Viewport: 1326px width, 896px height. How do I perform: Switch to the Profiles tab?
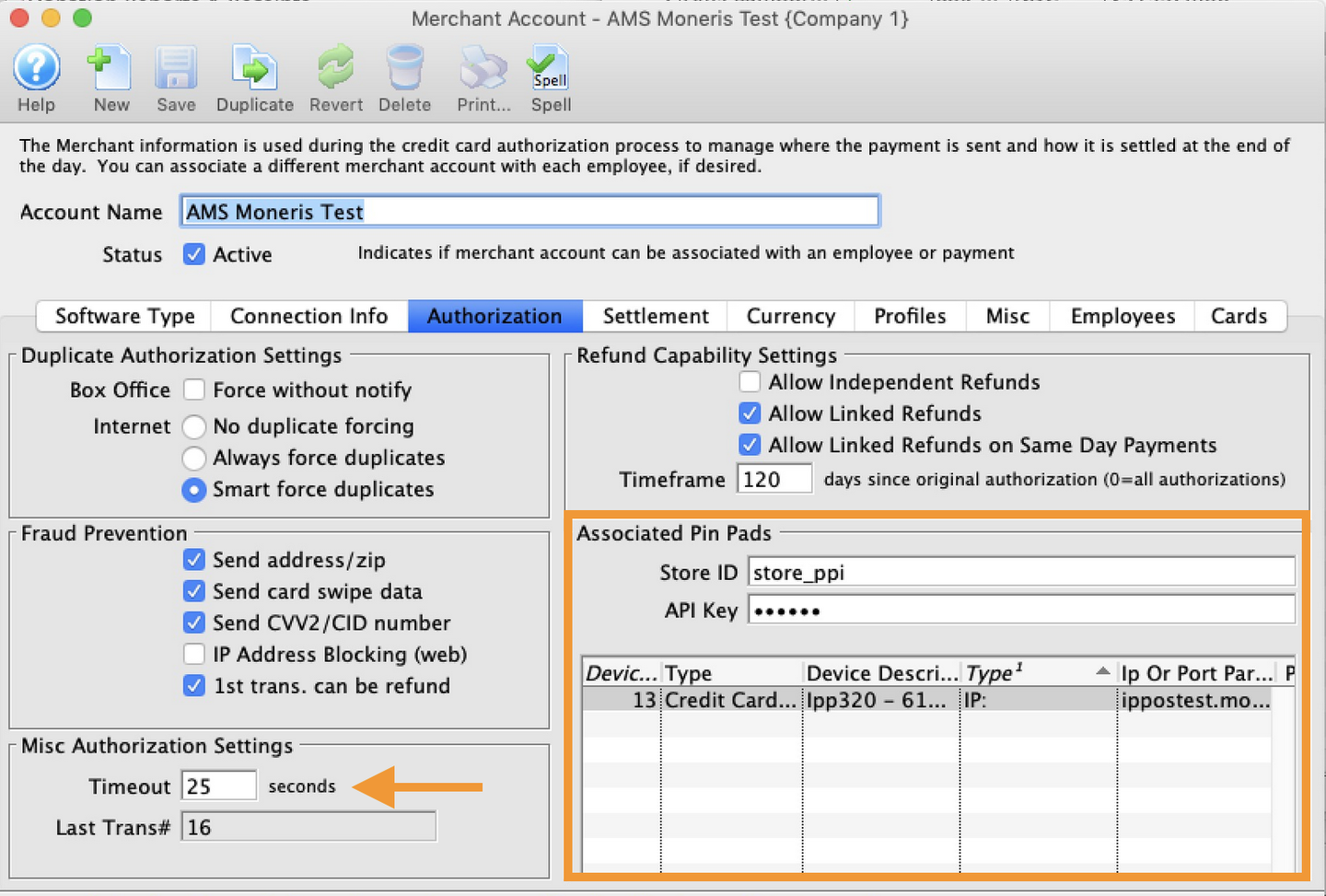pos(910,316)
